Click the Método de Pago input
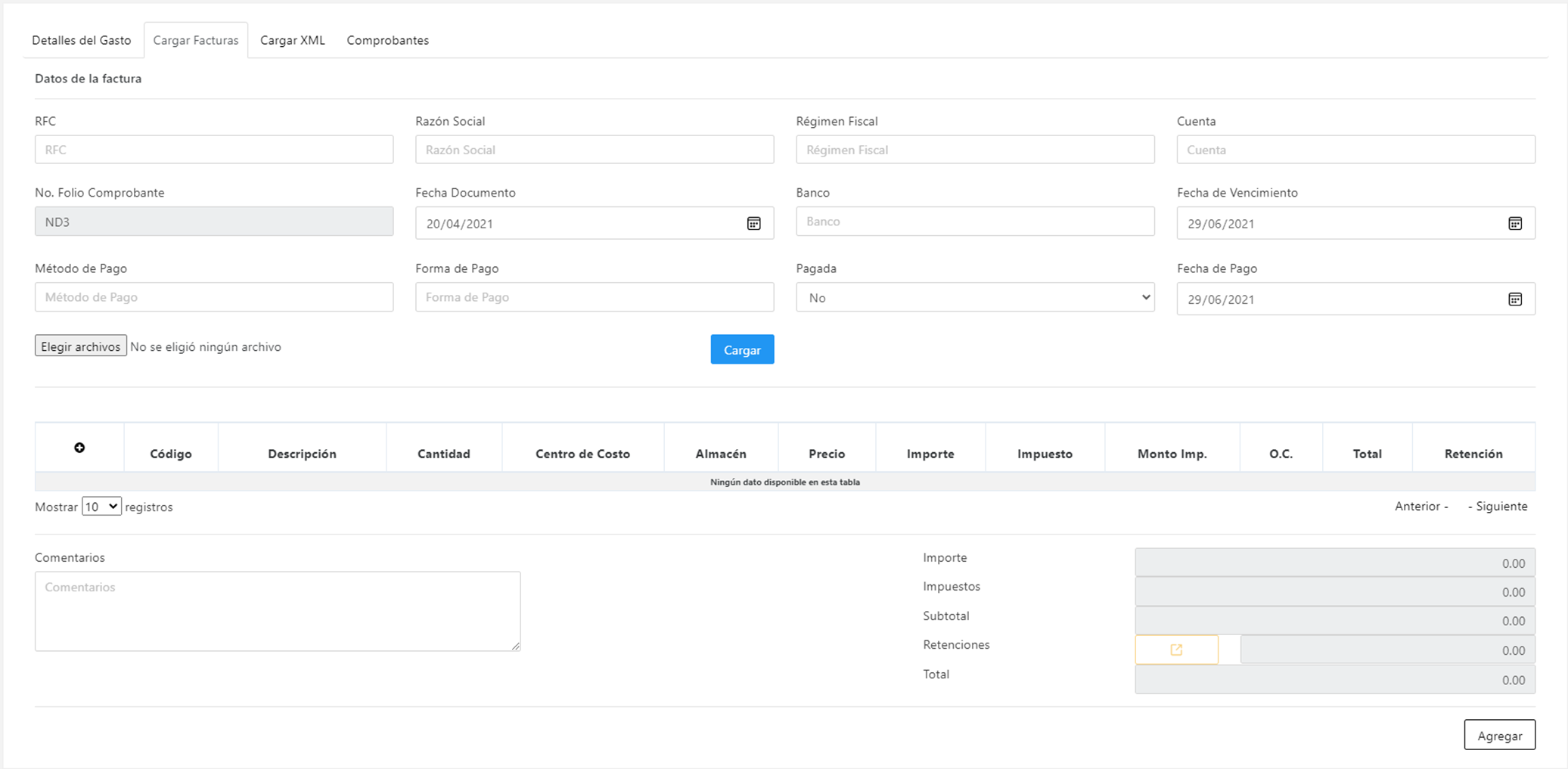This screenshot has height=769, width=1568. 214,297
